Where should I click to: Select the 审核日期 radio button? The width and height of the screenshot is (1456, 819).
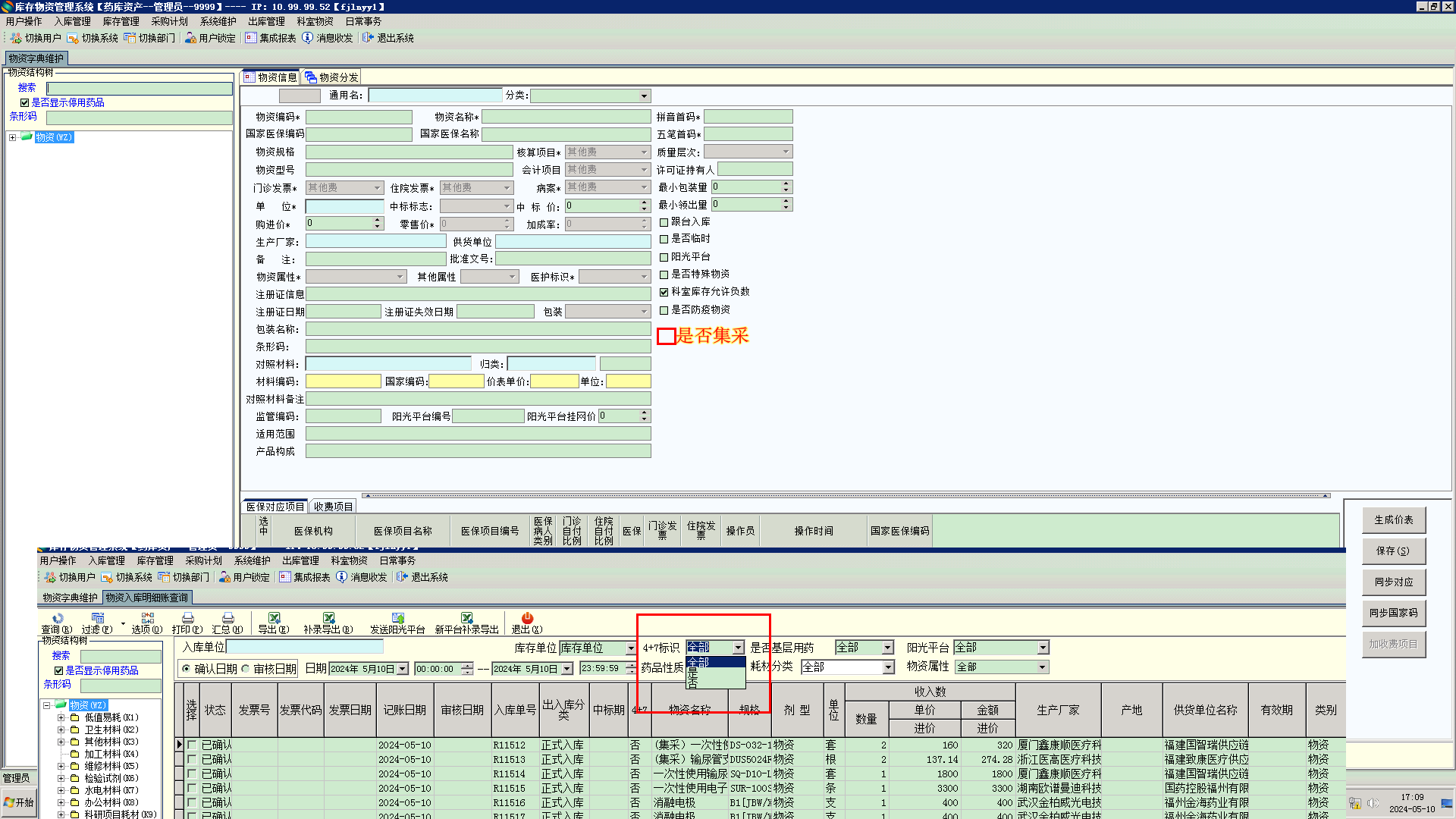(246, 669)
